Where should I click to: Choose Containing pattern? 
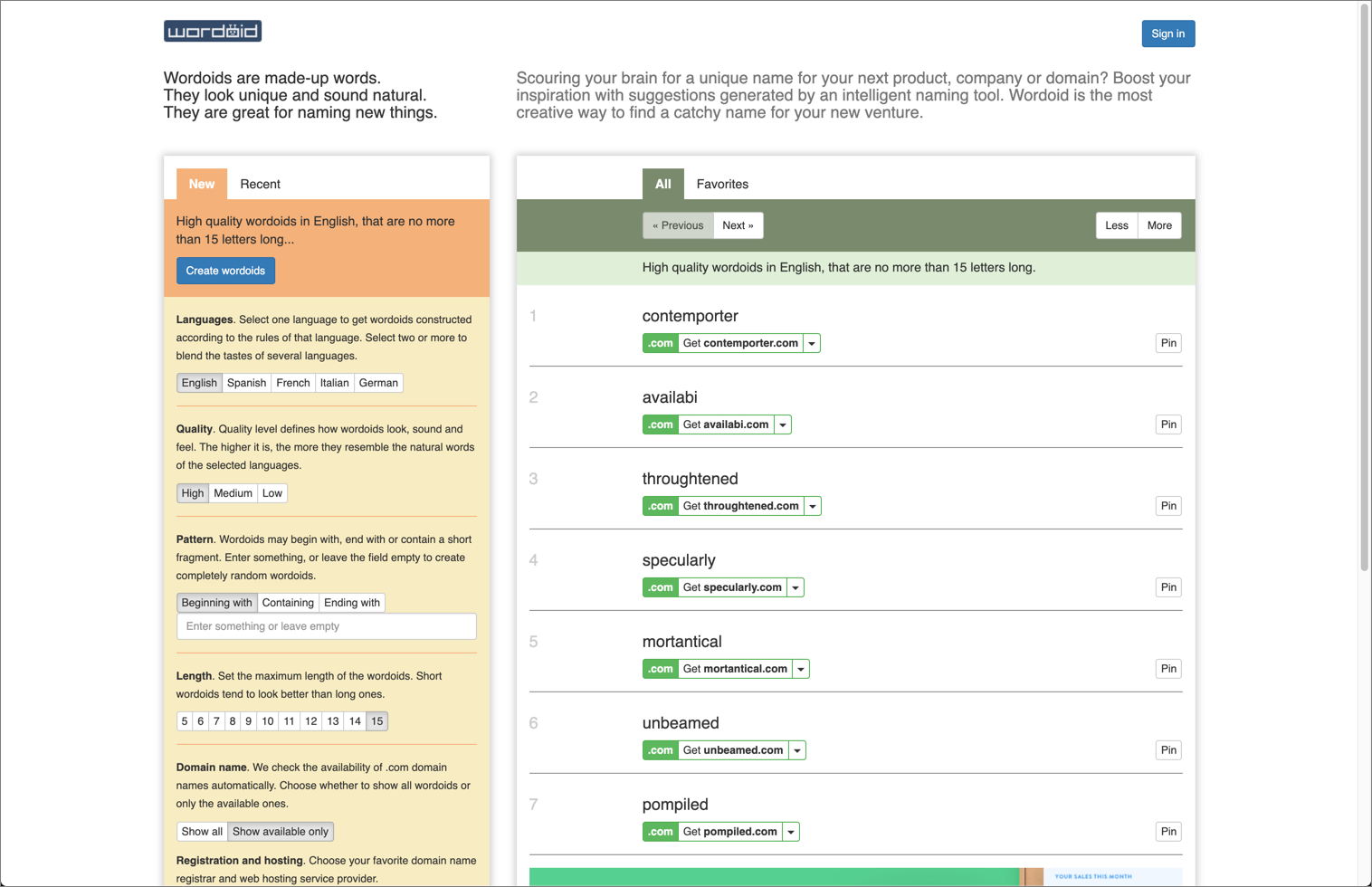(288, 603)
